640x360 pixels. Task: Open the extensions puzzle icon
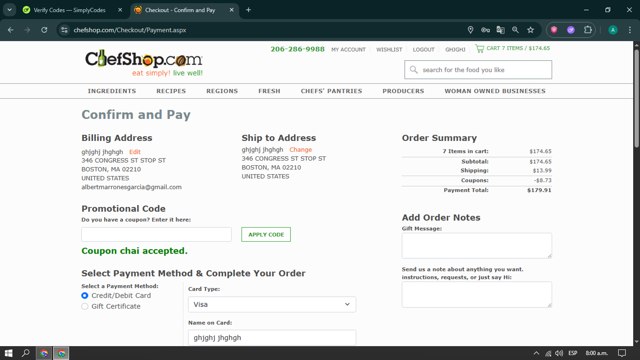pyautogui.click(x=588, y=30)
